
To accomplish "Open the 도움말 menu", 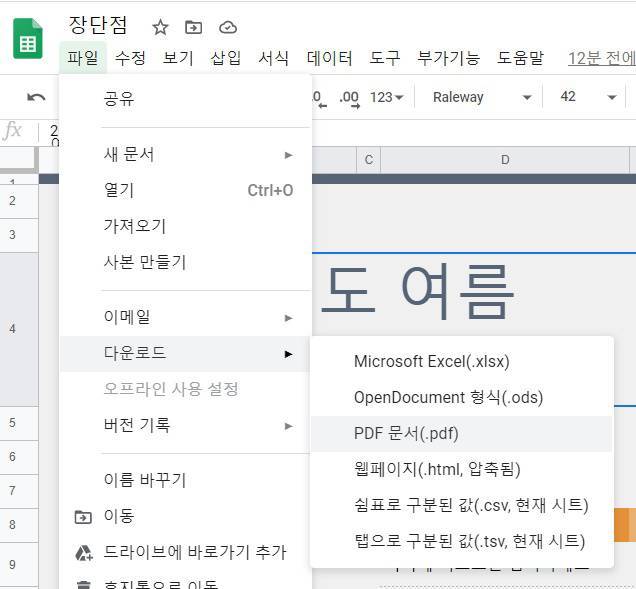I will (520, 58).
